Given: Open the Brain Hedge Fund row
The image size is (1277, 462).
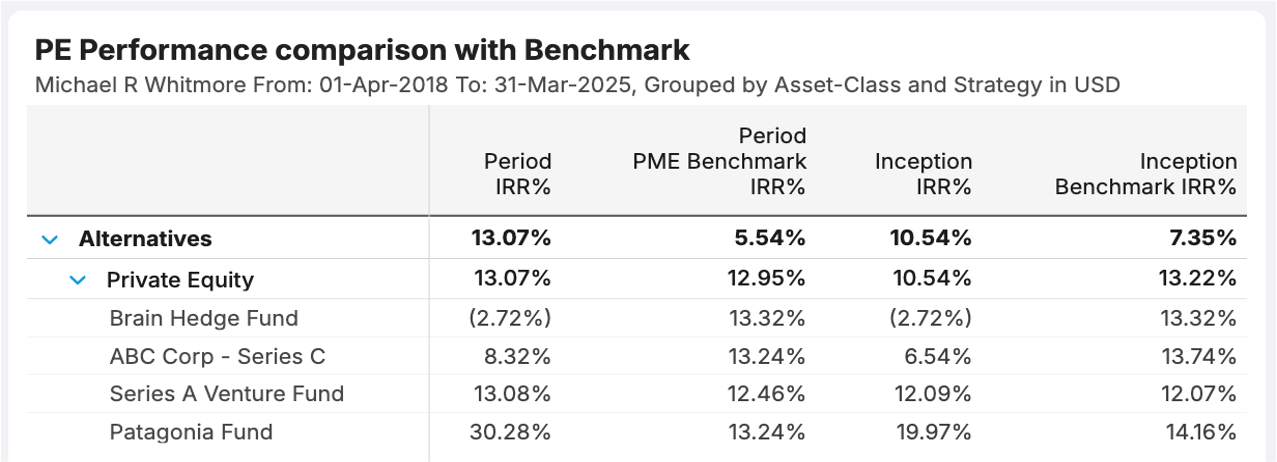Looking at the screenshot, I should [204, 318].
